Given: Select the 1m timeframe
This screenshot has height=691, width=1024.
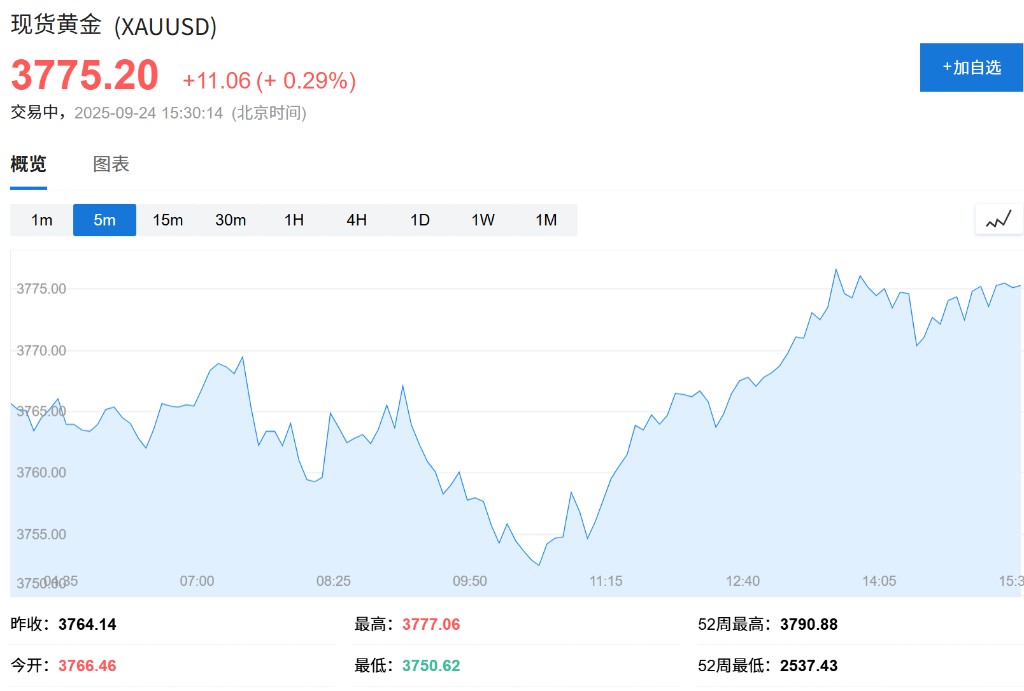Looking at the screenshot, I should (x=41, y=220).
